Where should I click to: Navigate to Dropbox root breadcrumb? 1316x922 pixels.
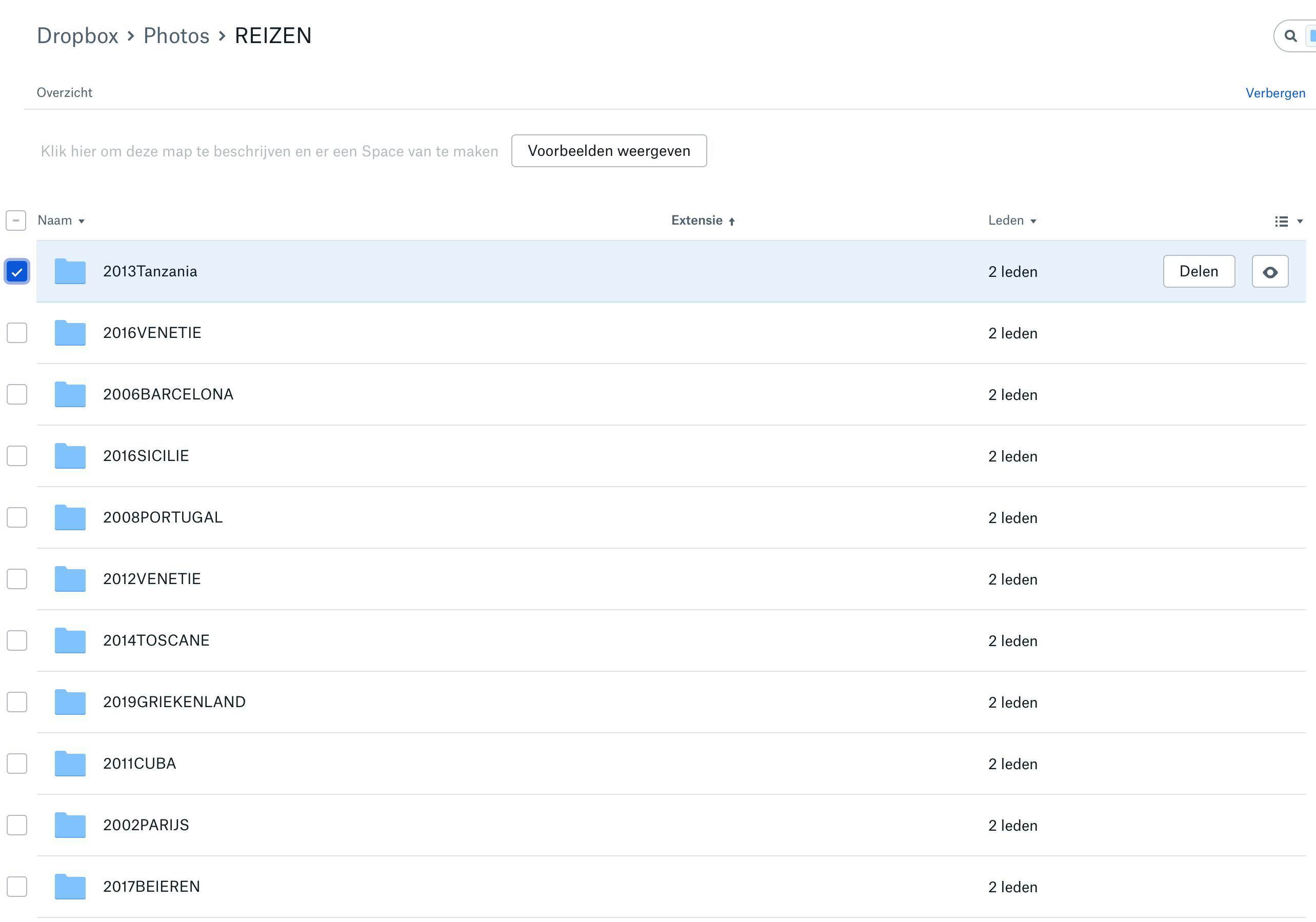coord(77,36)
